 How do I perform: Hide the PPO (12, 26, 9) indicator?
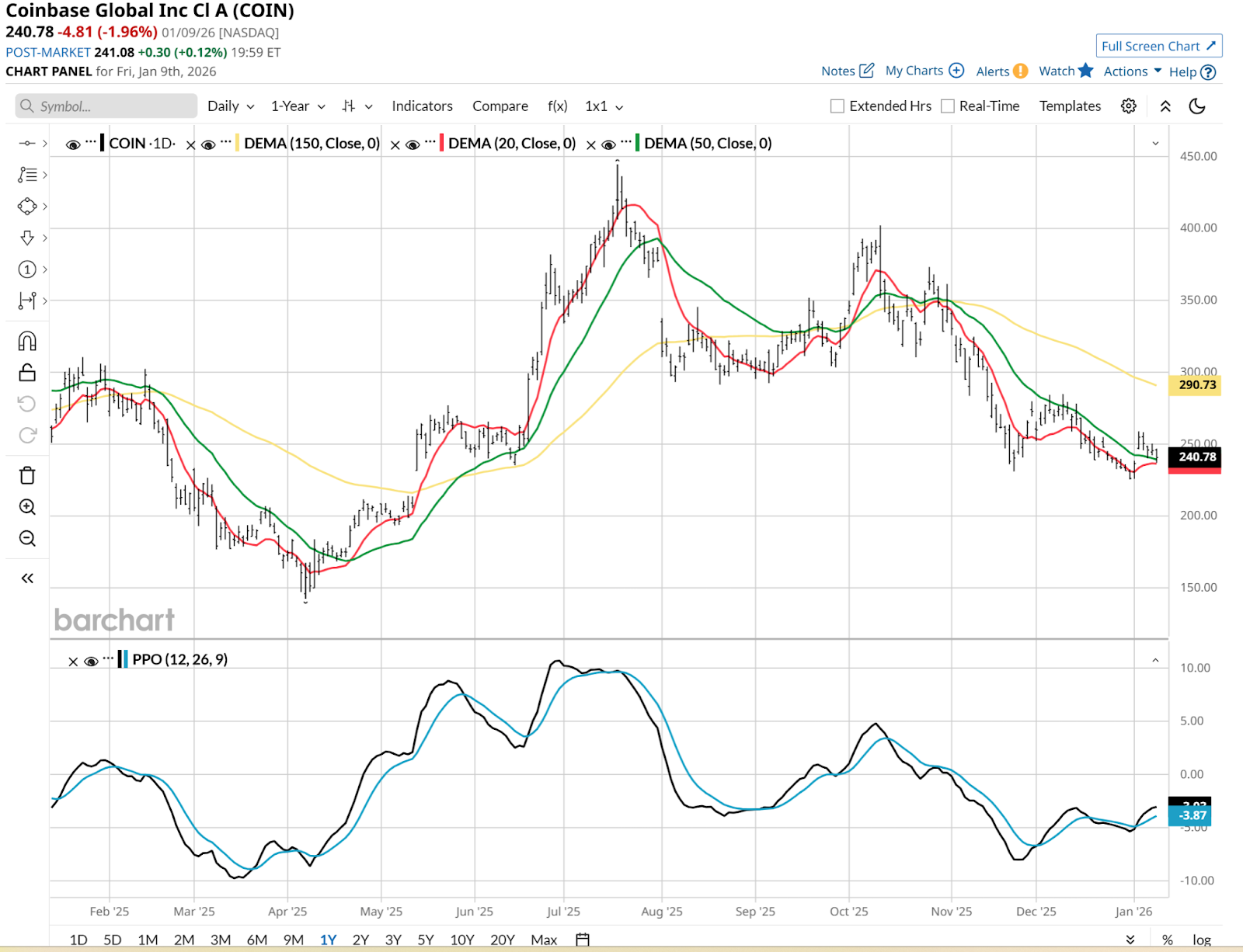pos(91,661)
